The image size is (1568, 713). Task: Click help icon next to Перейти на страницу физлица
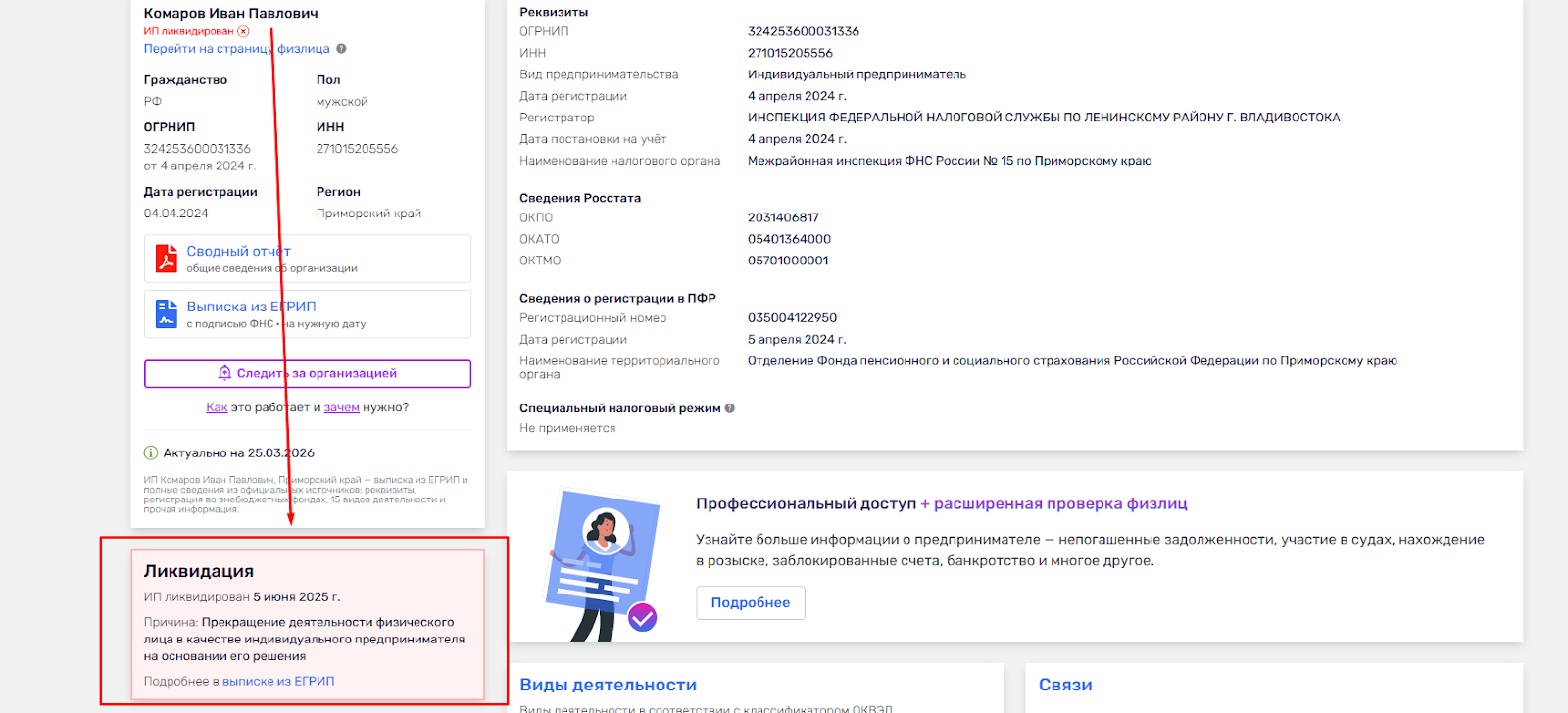click(x=341, y=49)
